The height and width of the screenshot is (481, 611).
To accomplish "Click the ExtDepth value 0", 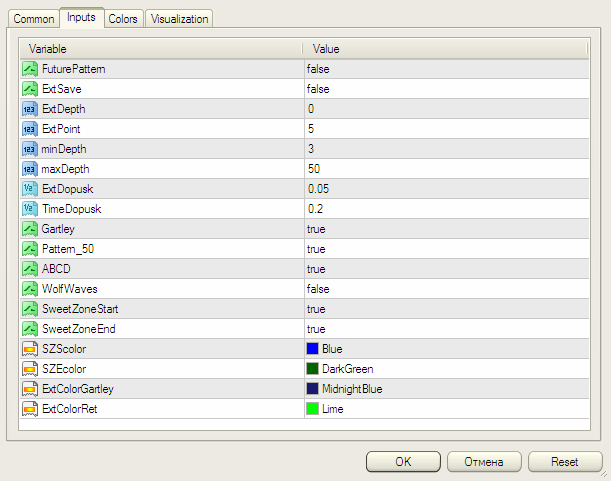I will point(311,109).
